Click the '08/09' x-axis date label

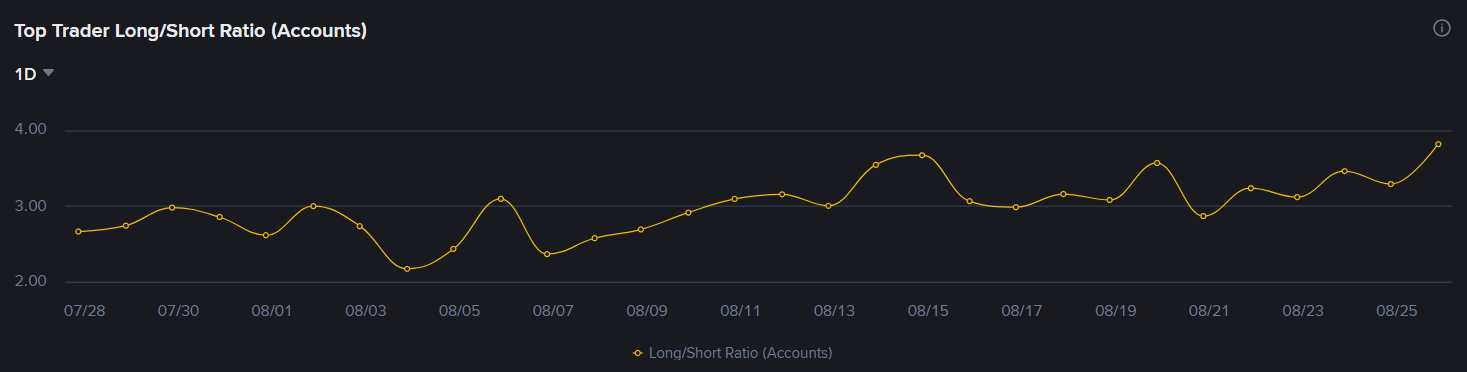coord(647,311)
